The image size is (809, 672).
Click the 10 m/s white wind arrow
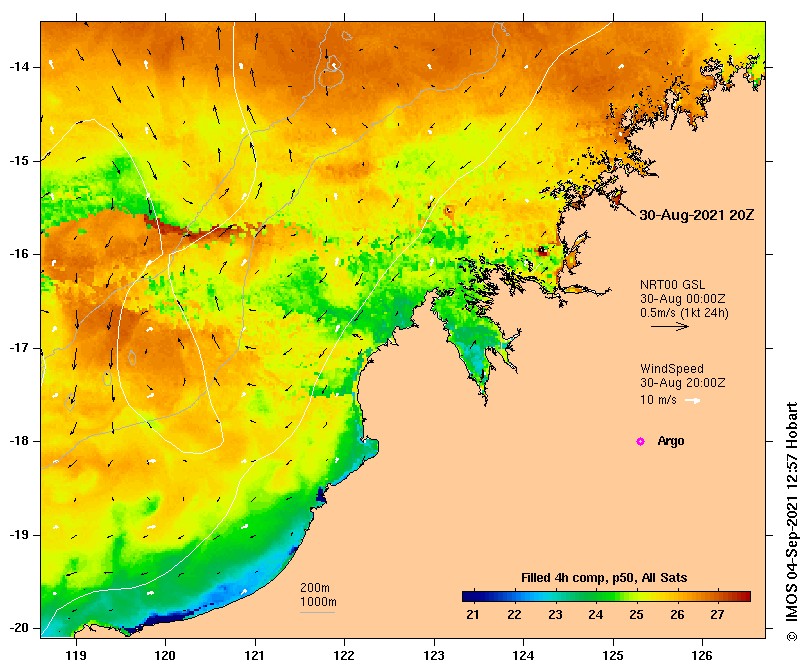click(692, 400)
